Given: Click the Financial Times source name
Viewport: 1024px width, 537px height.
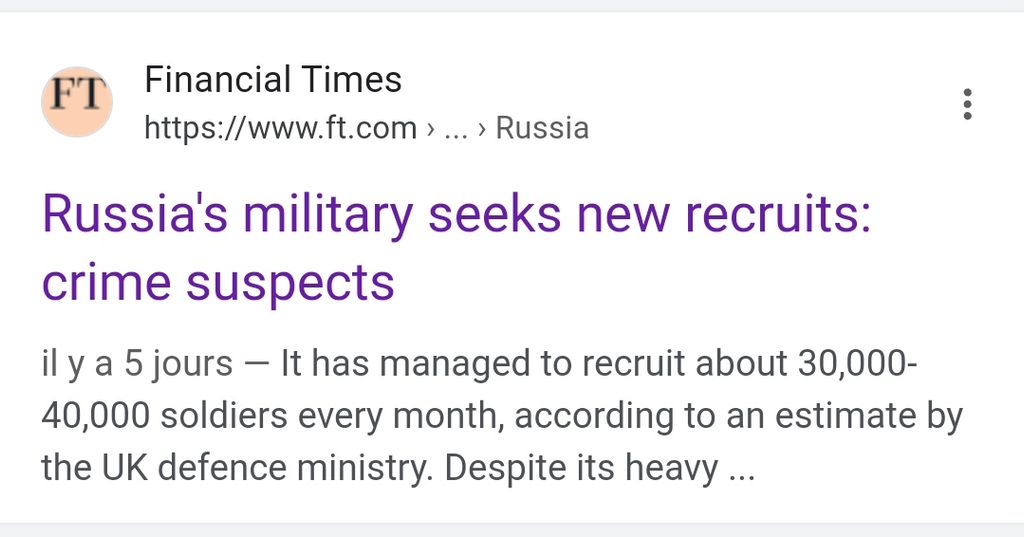Looking at the screenshot, I should 273,80.
